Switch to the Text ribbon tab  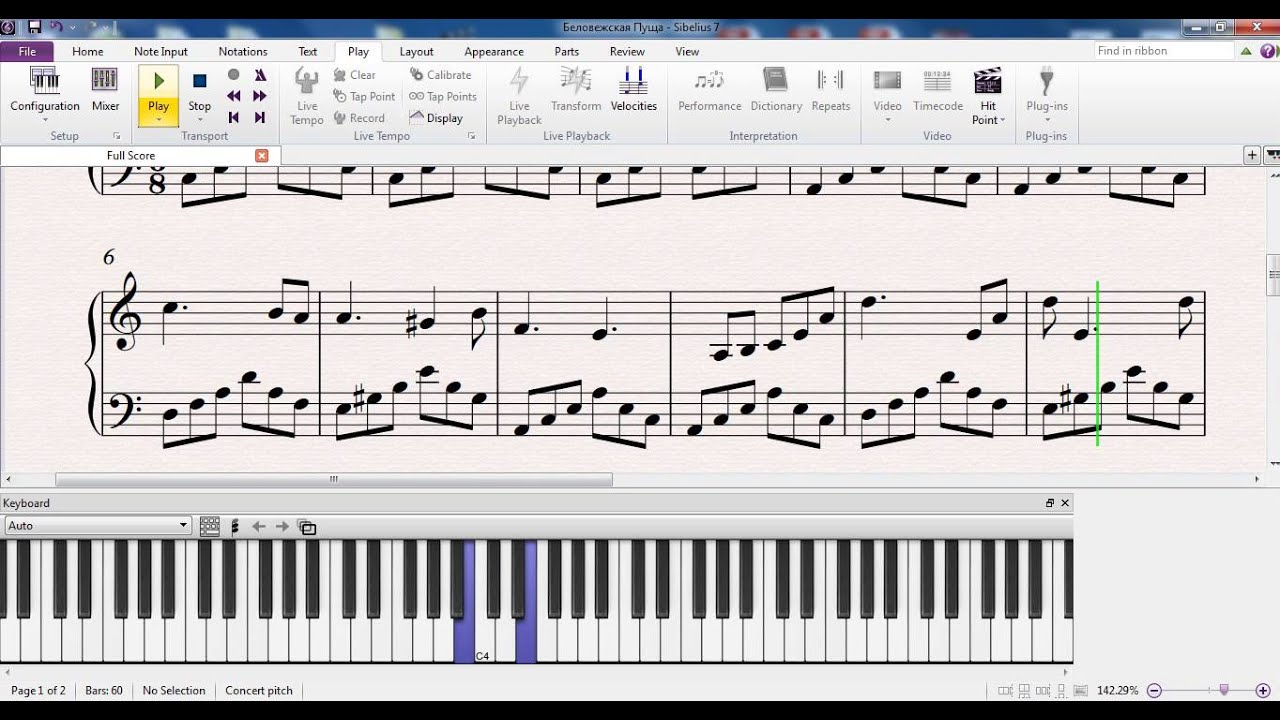[x=308, y=51]
